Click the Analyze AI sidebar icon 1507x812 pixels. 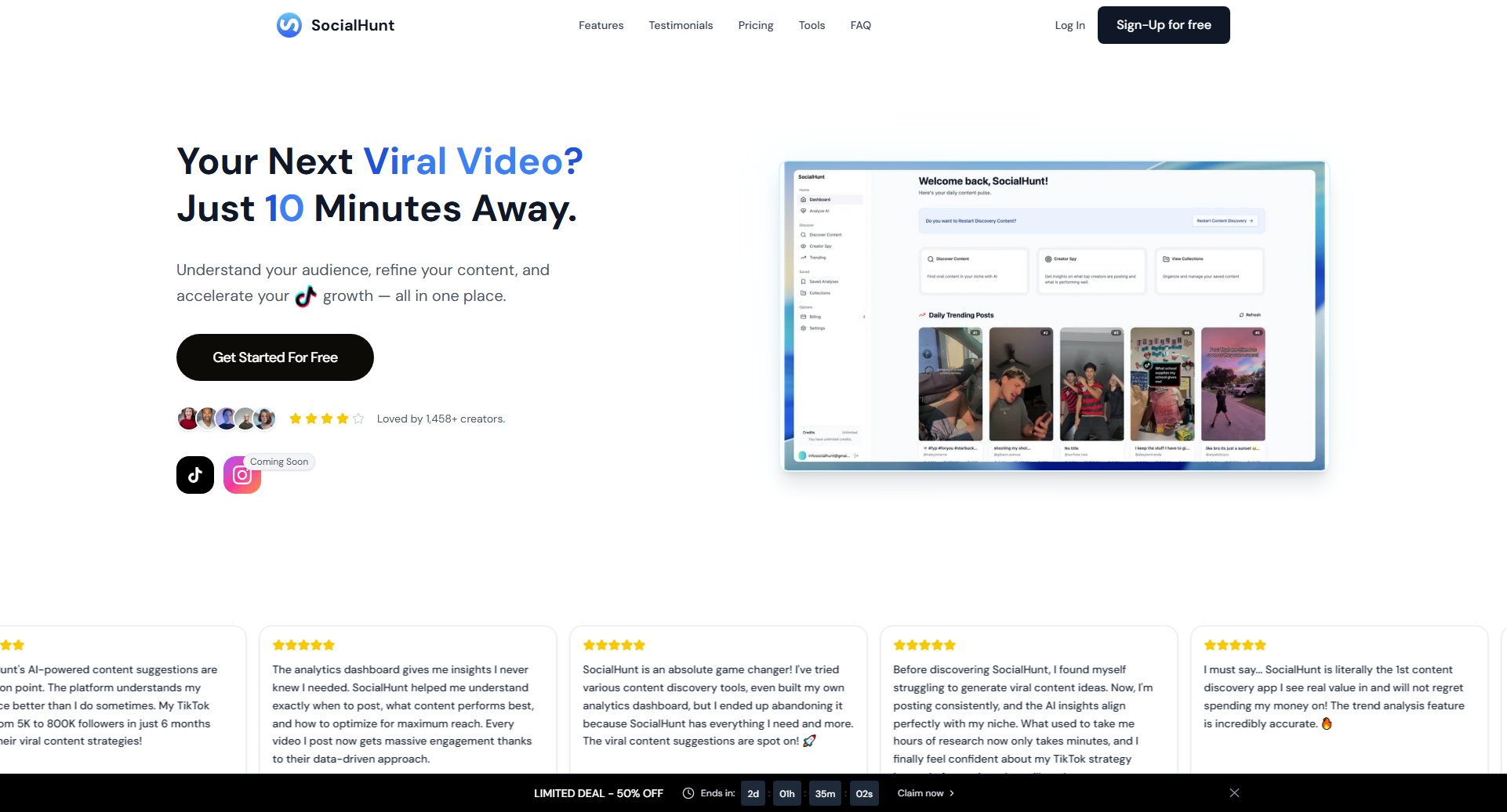tap(804, 211)
